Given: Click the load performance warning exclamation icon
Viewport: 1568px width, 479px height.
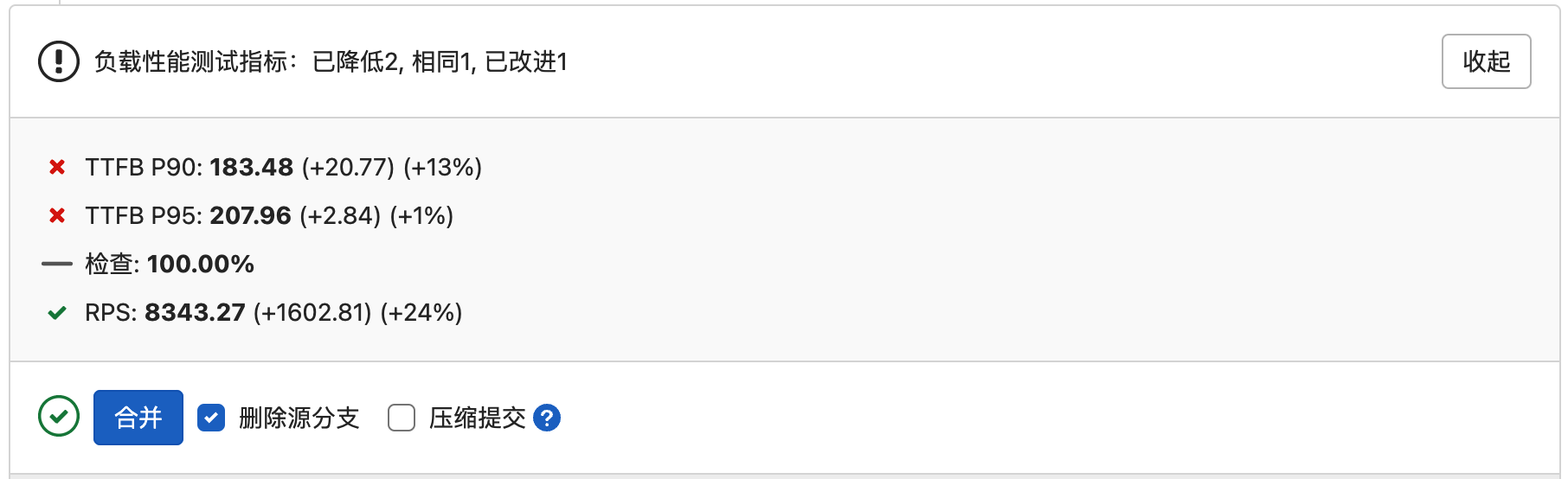Looking at the screenshot, I should pyautogui.click(x=59, y=61).
